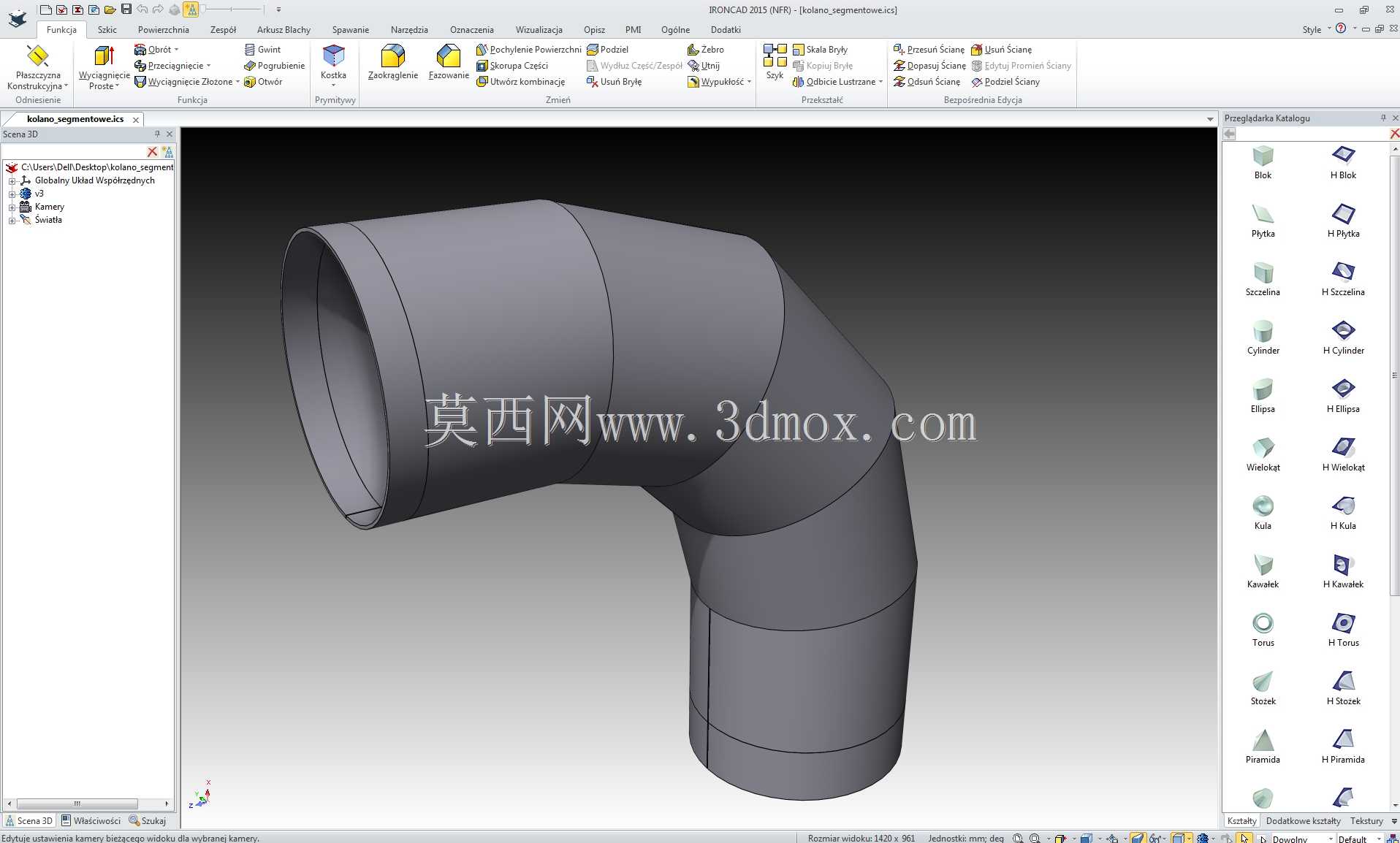
Task: Pick the H Cylinder catalog shape
Action: click(x=1343, y=337)
